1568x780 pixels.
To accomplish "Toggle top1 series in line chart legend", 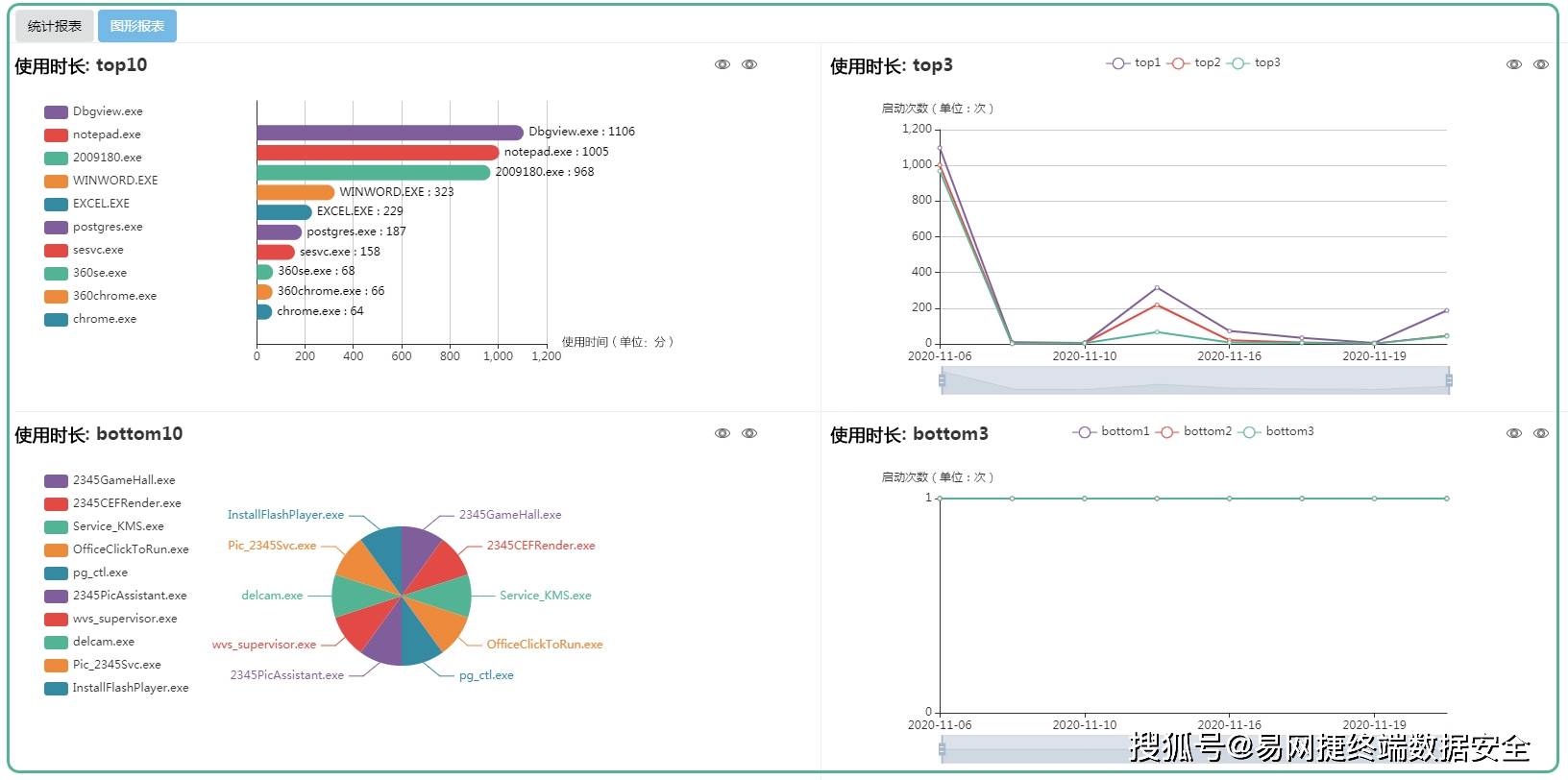I will tap(1134, 63).
